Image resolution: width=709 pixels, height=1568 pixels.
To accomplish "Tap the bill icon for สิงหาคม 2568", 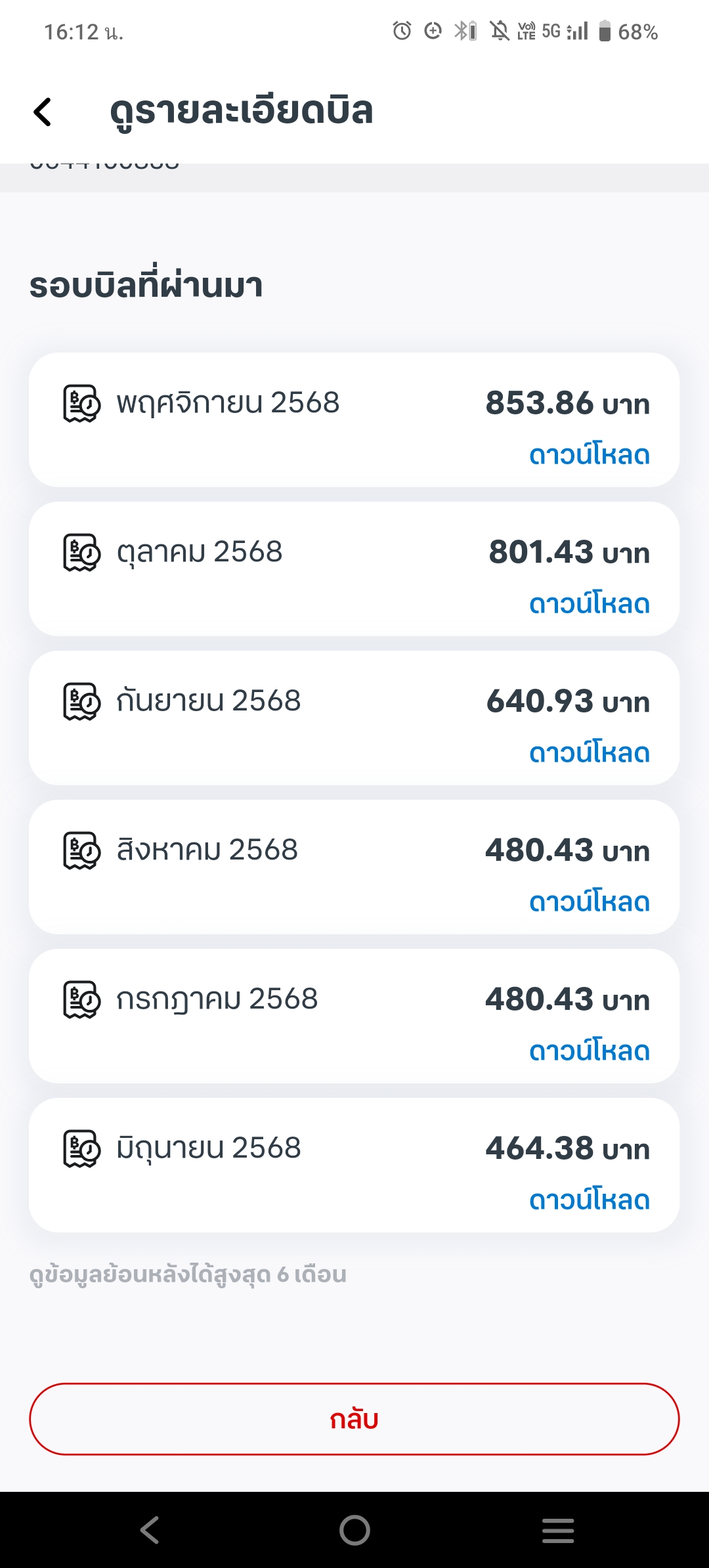I will [x=81, y=850].
